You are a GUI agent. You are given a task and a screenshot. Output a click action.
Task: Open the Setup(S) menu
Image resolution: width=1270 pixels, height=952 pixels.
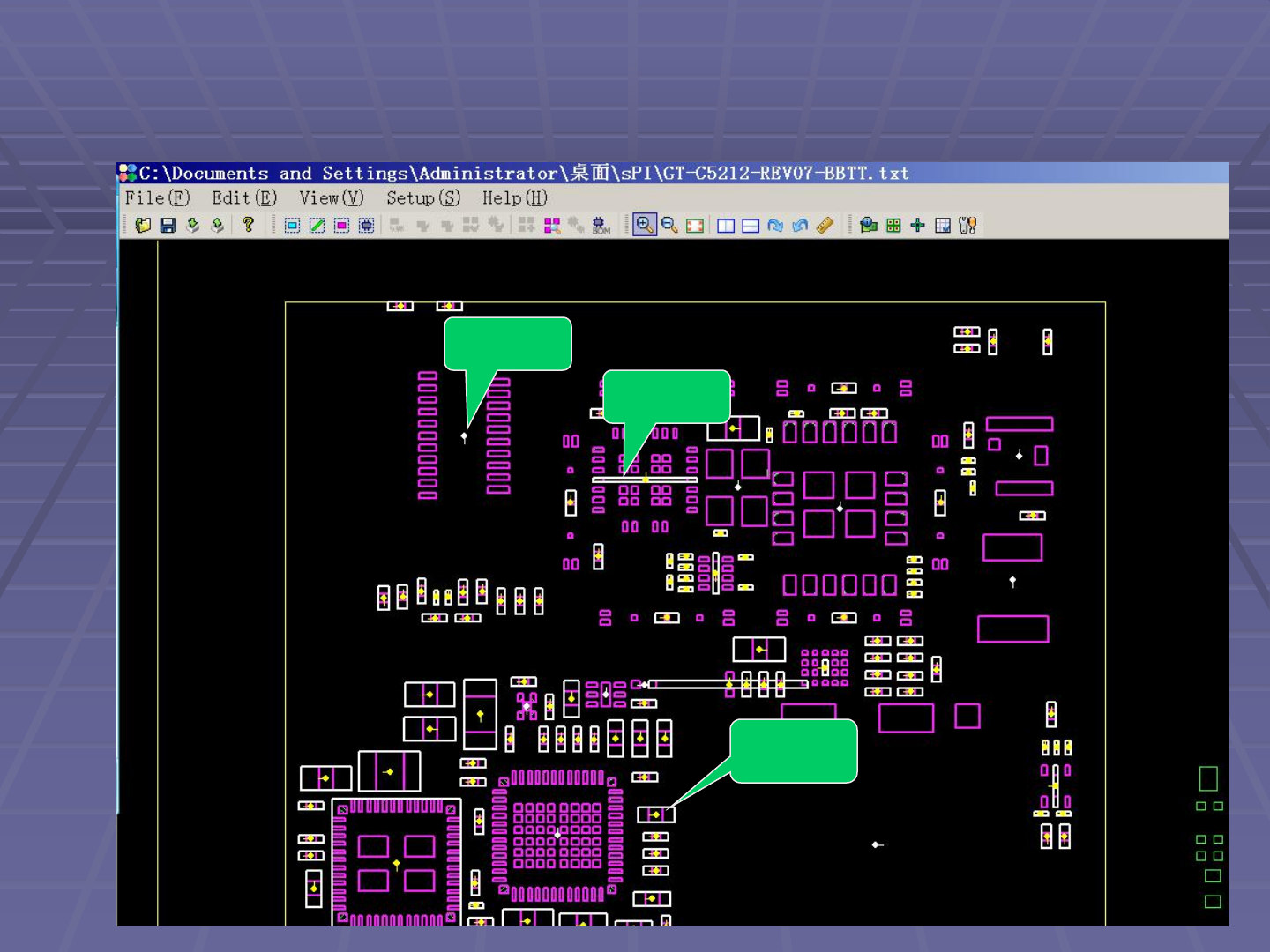[423, 198]
